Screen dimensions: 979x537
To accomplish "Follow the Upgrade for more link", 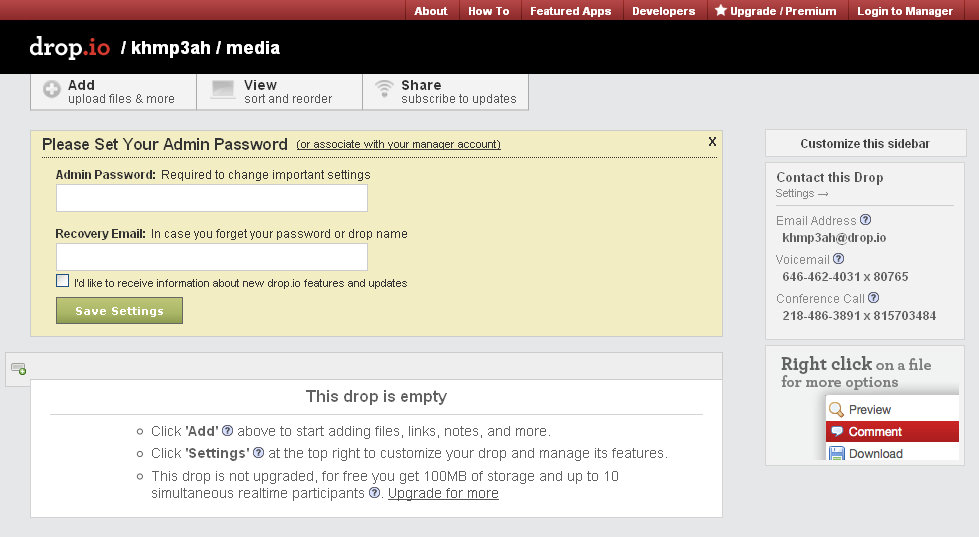I will pos(443,493).
